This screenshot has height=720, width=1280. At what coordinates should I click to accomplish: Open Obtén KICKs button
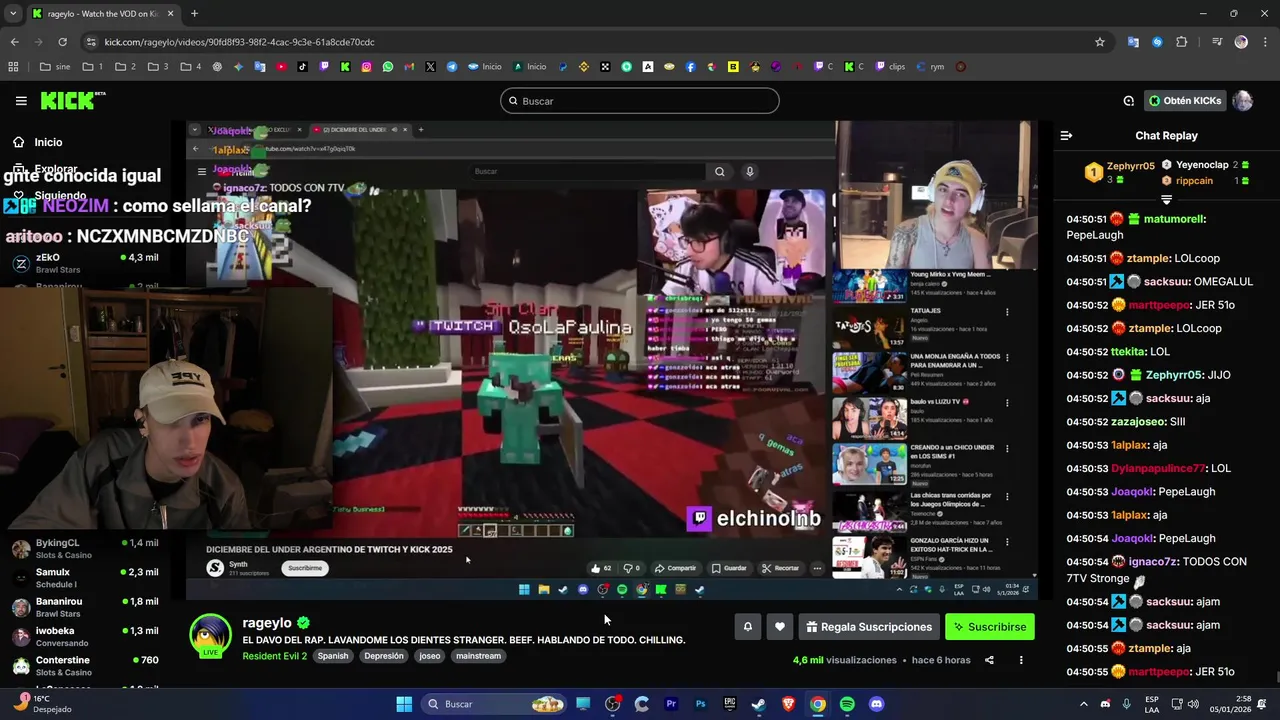pos(1185,101)
